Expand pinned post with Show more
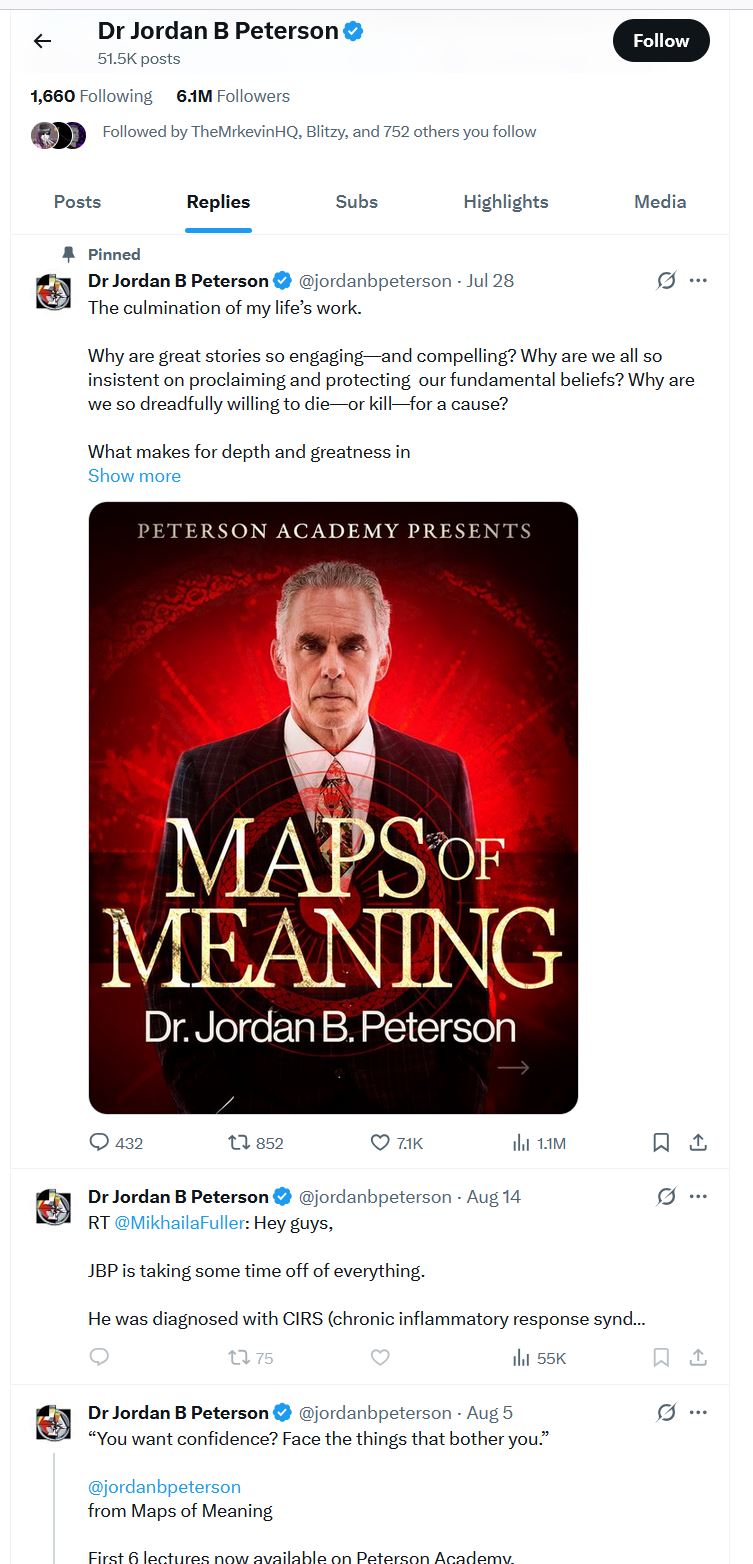Image resolution: width=753 pixels, height=1564 pixels. (x=134, y=476)
